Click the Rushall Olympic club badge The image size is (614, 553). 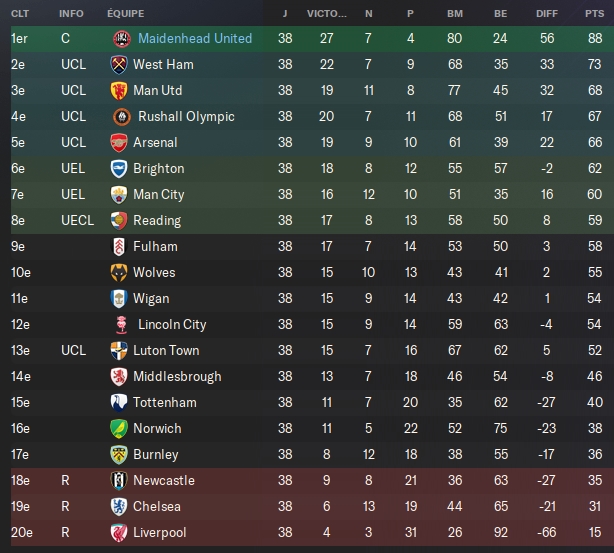point(122,117)
